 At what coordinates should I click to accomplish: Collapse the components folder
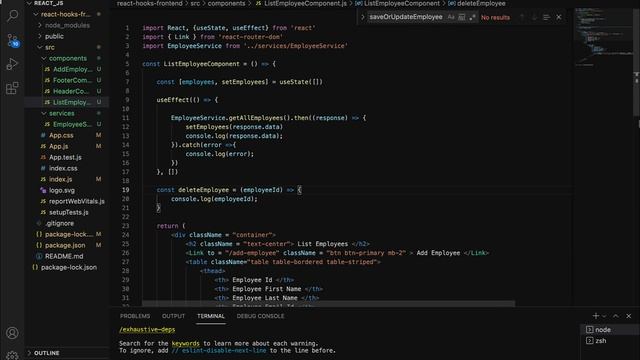tap(67, 58)
